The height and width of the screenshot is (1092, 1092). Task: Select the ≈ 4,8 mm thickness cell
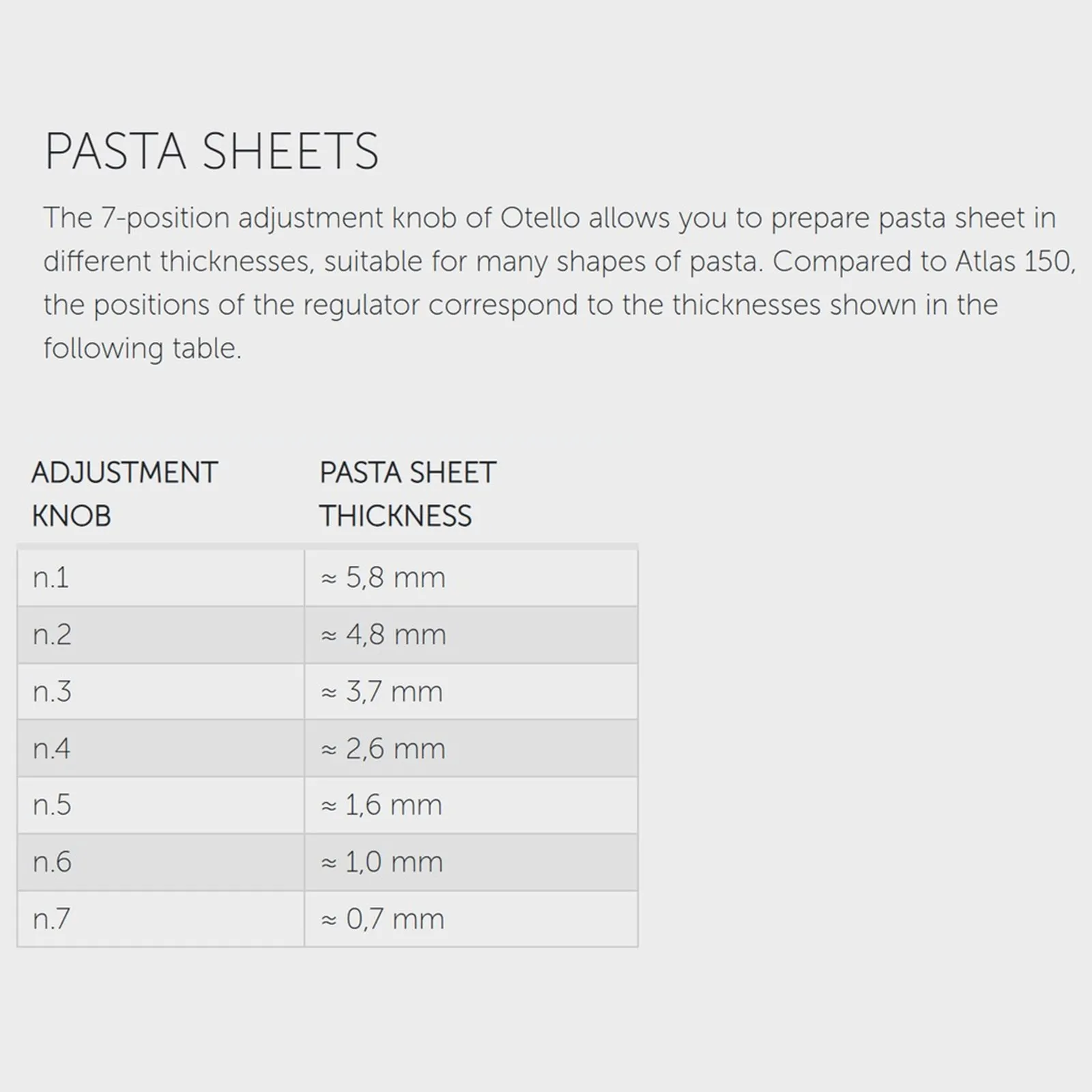(x=472, y=635)
